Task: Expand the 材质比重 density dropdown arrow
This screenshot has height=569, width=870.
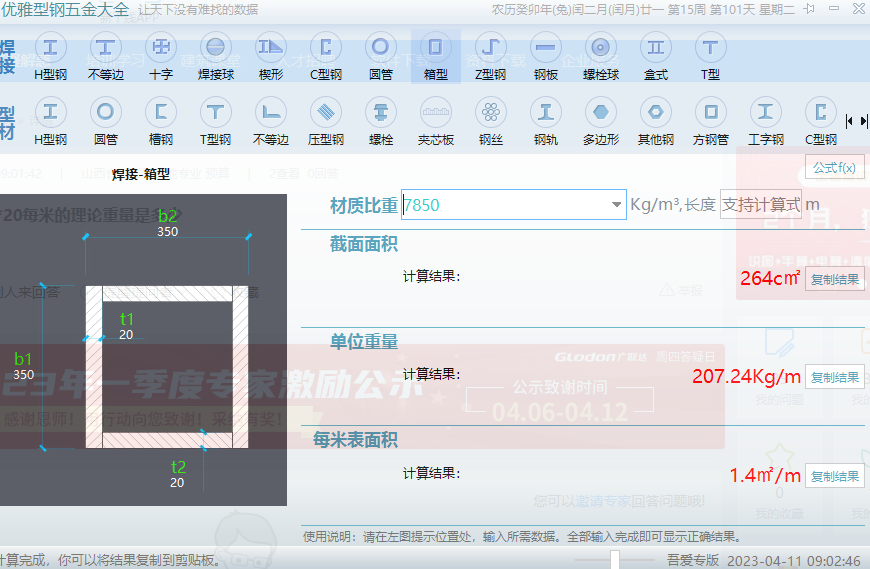Action: click(x=616, y=205)
